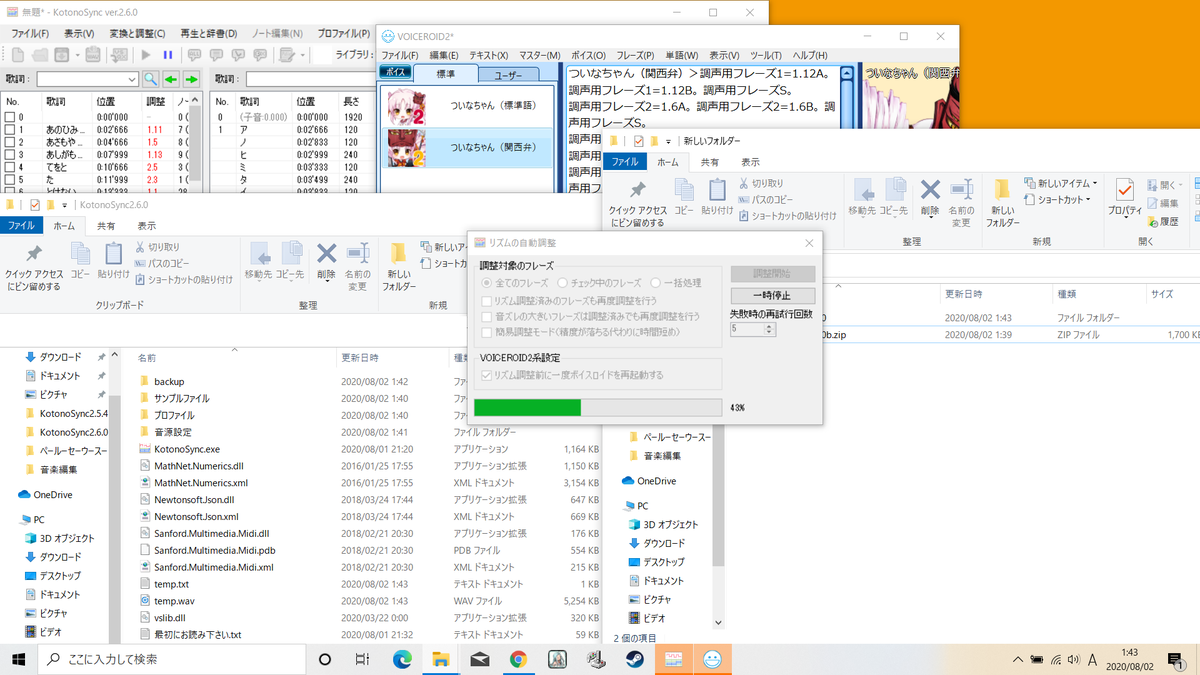Check the row 0 checkbox in KotonoSync list
The image size is (1200, 675).
click(x=10, y=118)
